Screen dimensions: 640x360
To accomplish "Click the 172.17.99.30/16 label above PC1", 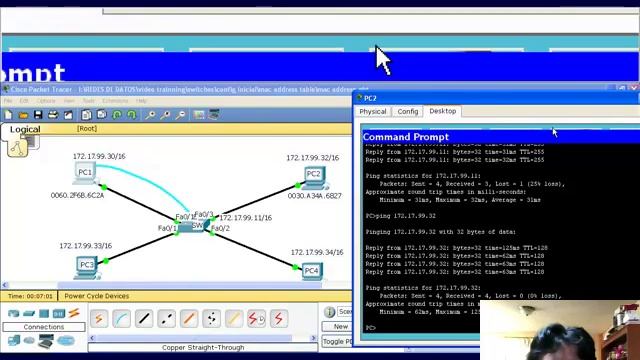I will click(99, 156).
